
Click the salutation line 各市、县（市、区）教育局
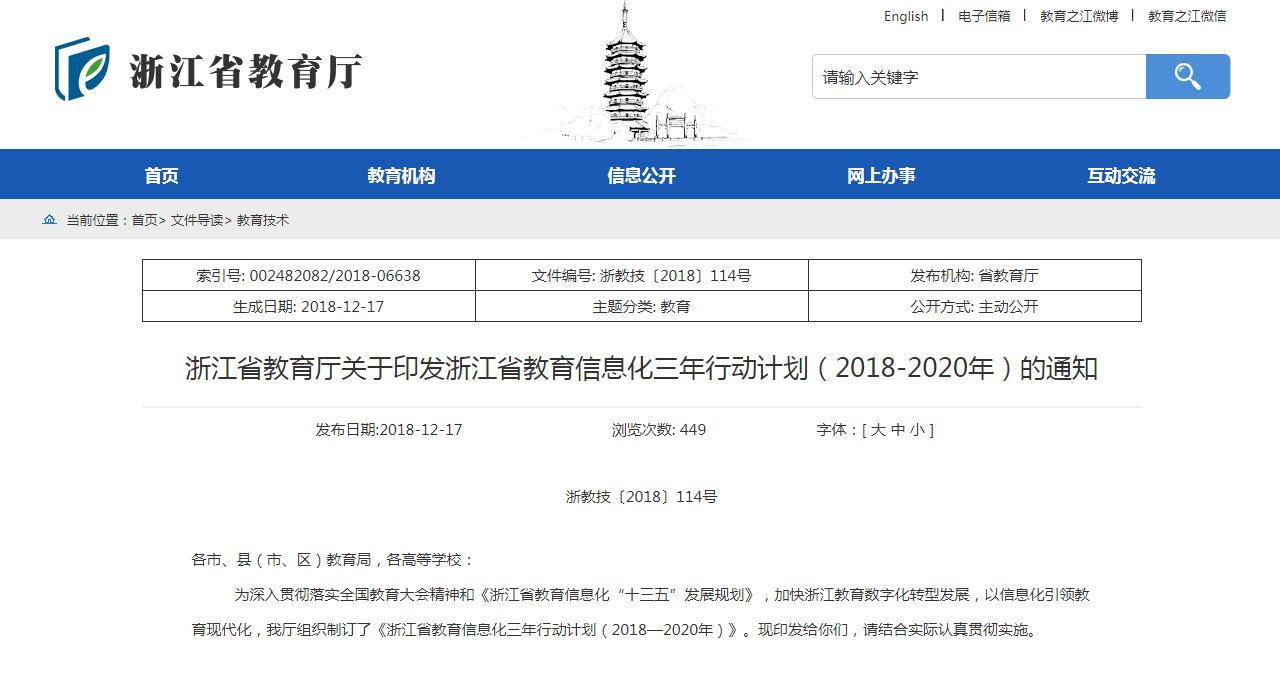pyautogui.click(x=333, y=560)
